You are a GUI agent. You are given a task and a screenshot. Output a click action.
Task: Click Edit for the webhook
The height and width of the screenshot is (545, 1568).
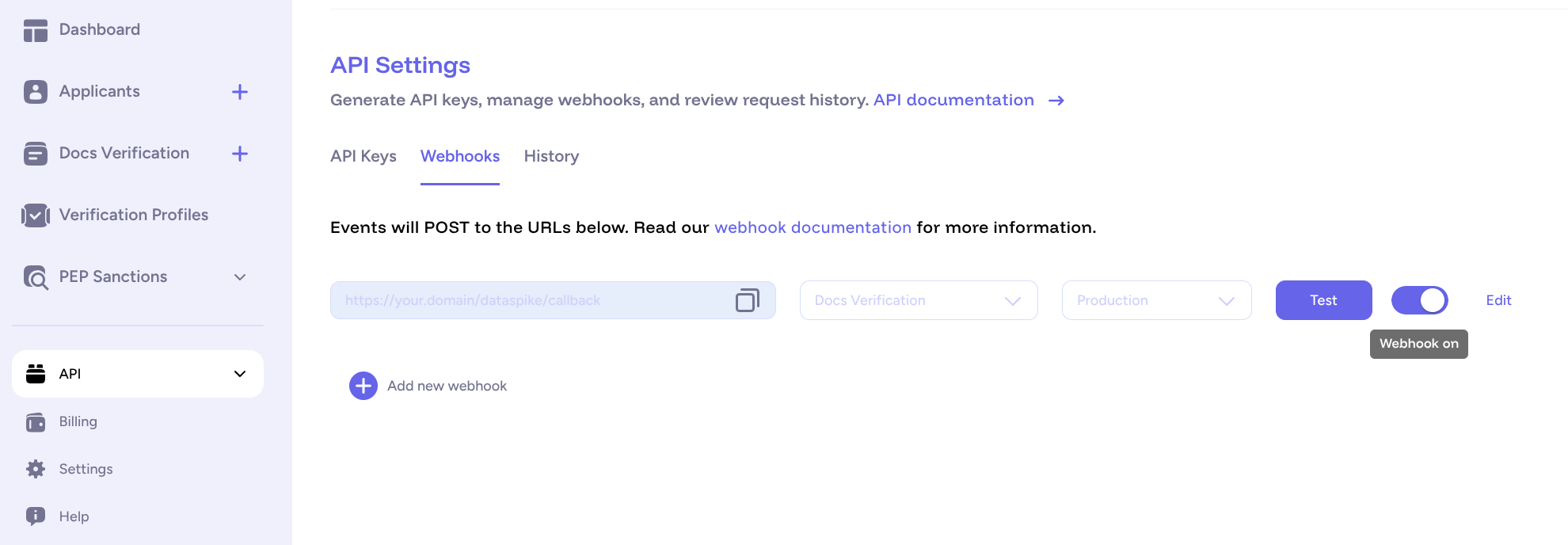[x=1499, y=300]
